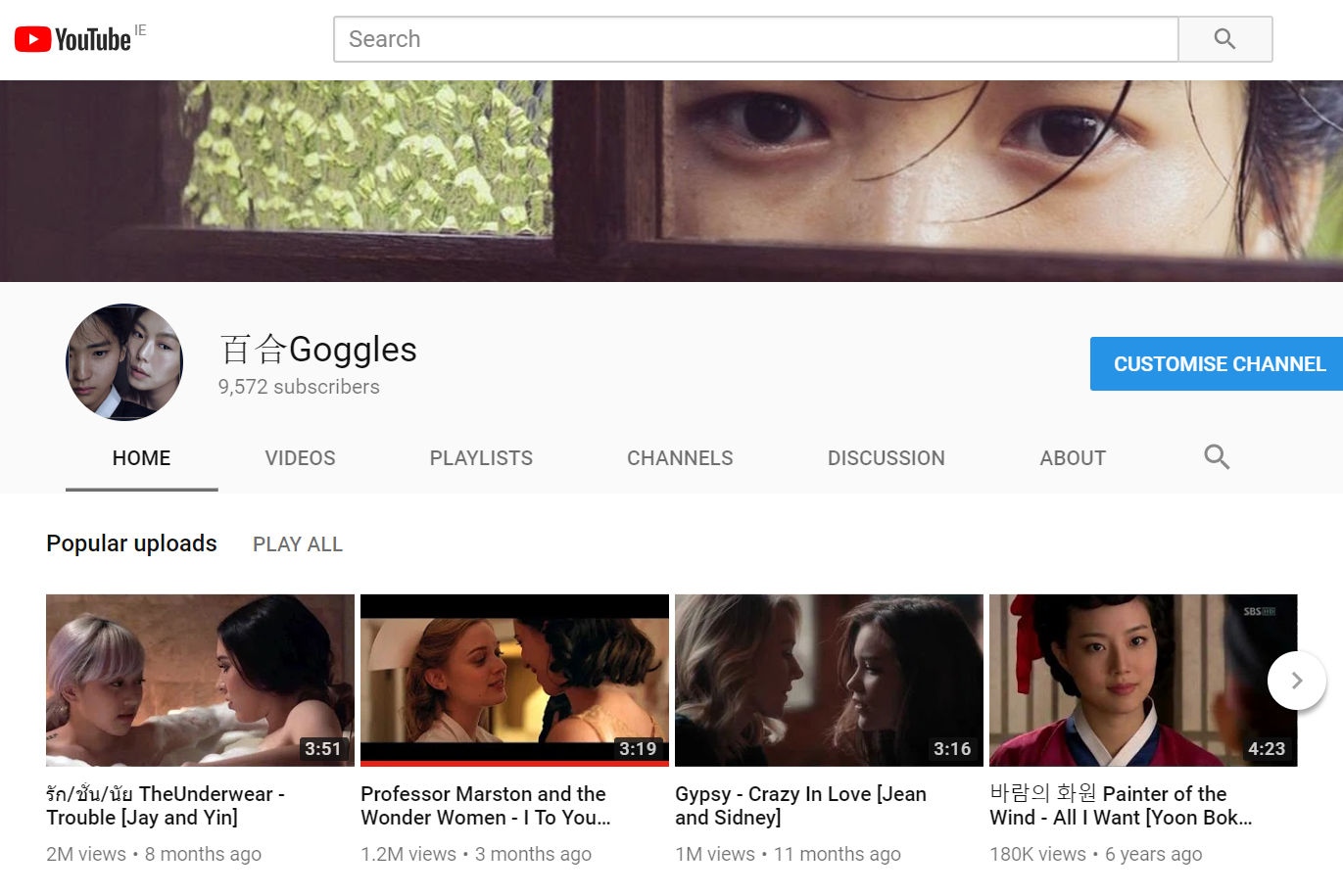View the About tab
This screenshot has height=896, width=1343.
[1073, 458]
